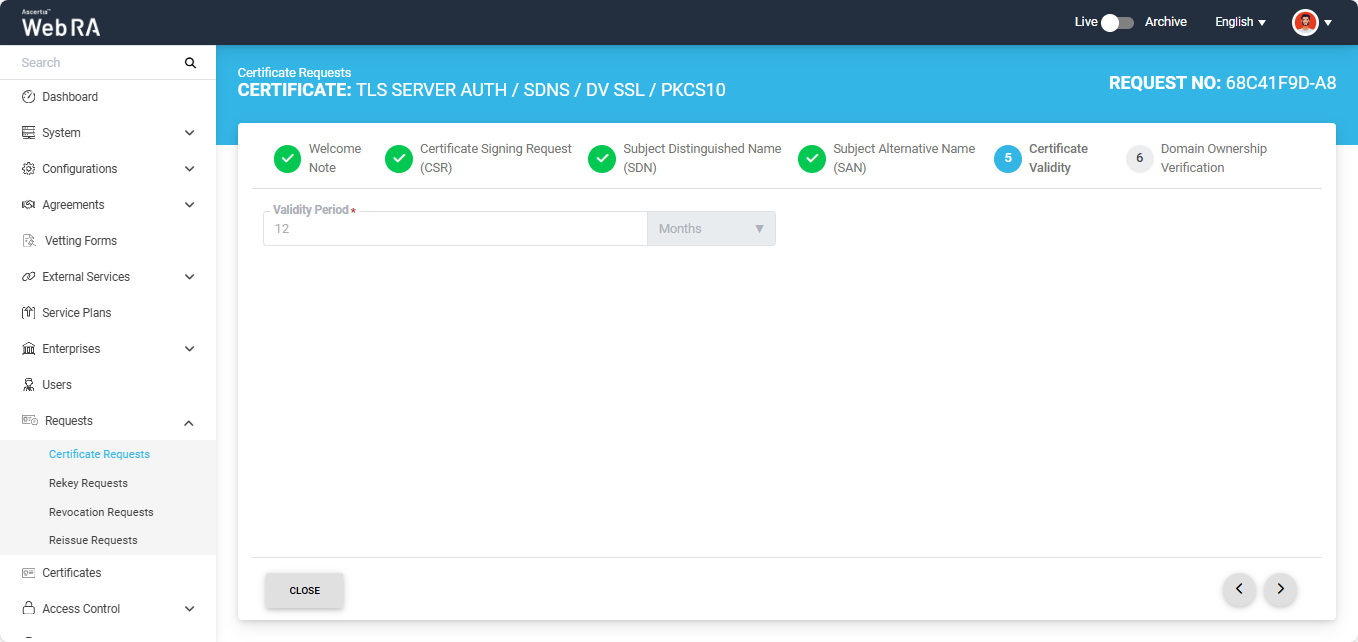
Task: Click the Validity Period input field
Action: (455, 229)
